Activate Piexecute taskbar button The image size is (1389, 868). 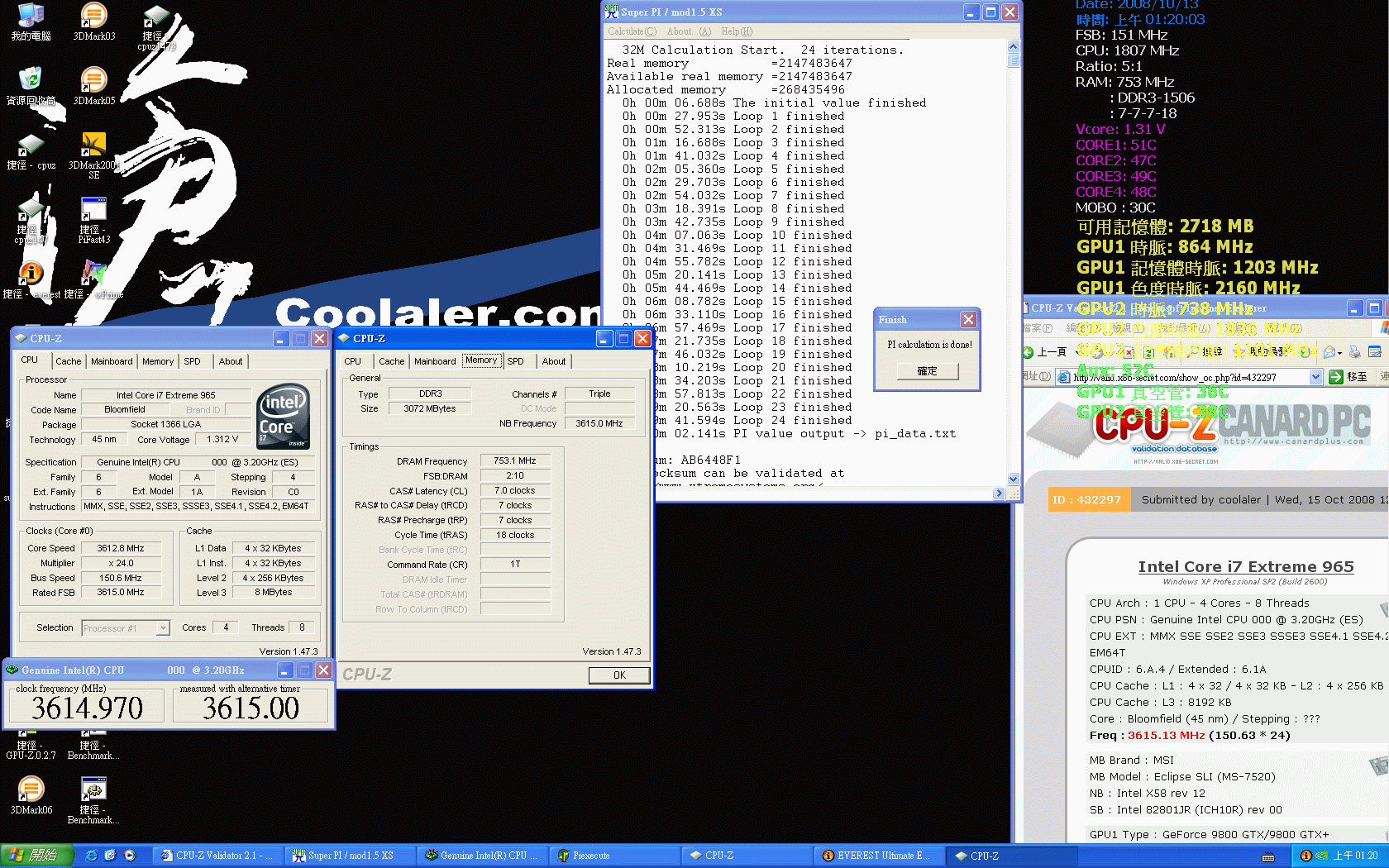click(x=613, y=856)
